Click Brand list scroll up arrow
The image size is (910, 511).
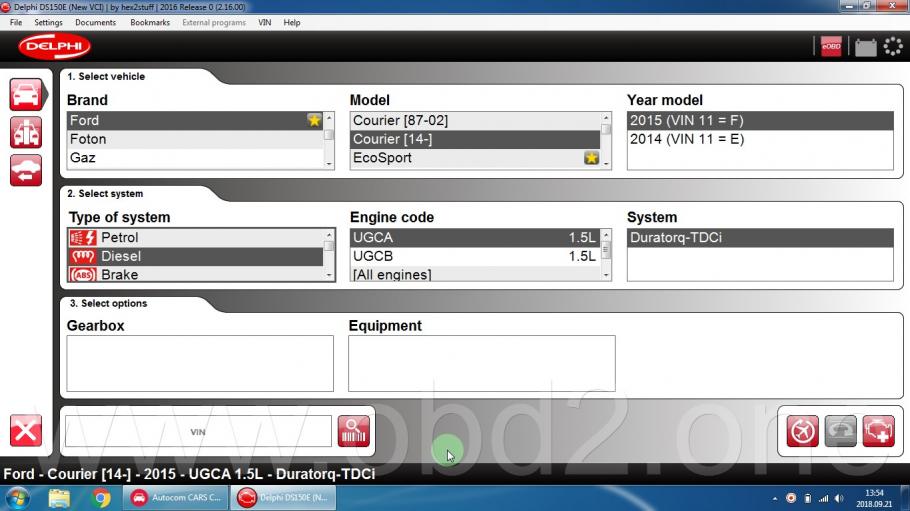coord(329,118)
